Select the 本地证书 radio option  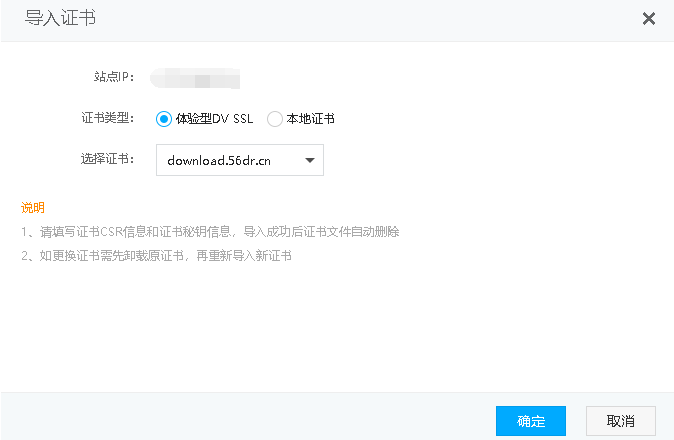[x=275, y=119]
